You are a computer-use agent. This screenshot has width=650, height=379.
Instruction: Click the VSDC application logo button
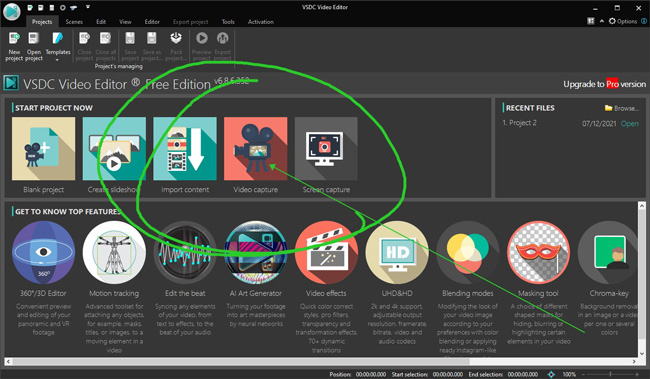pos(12,12)
